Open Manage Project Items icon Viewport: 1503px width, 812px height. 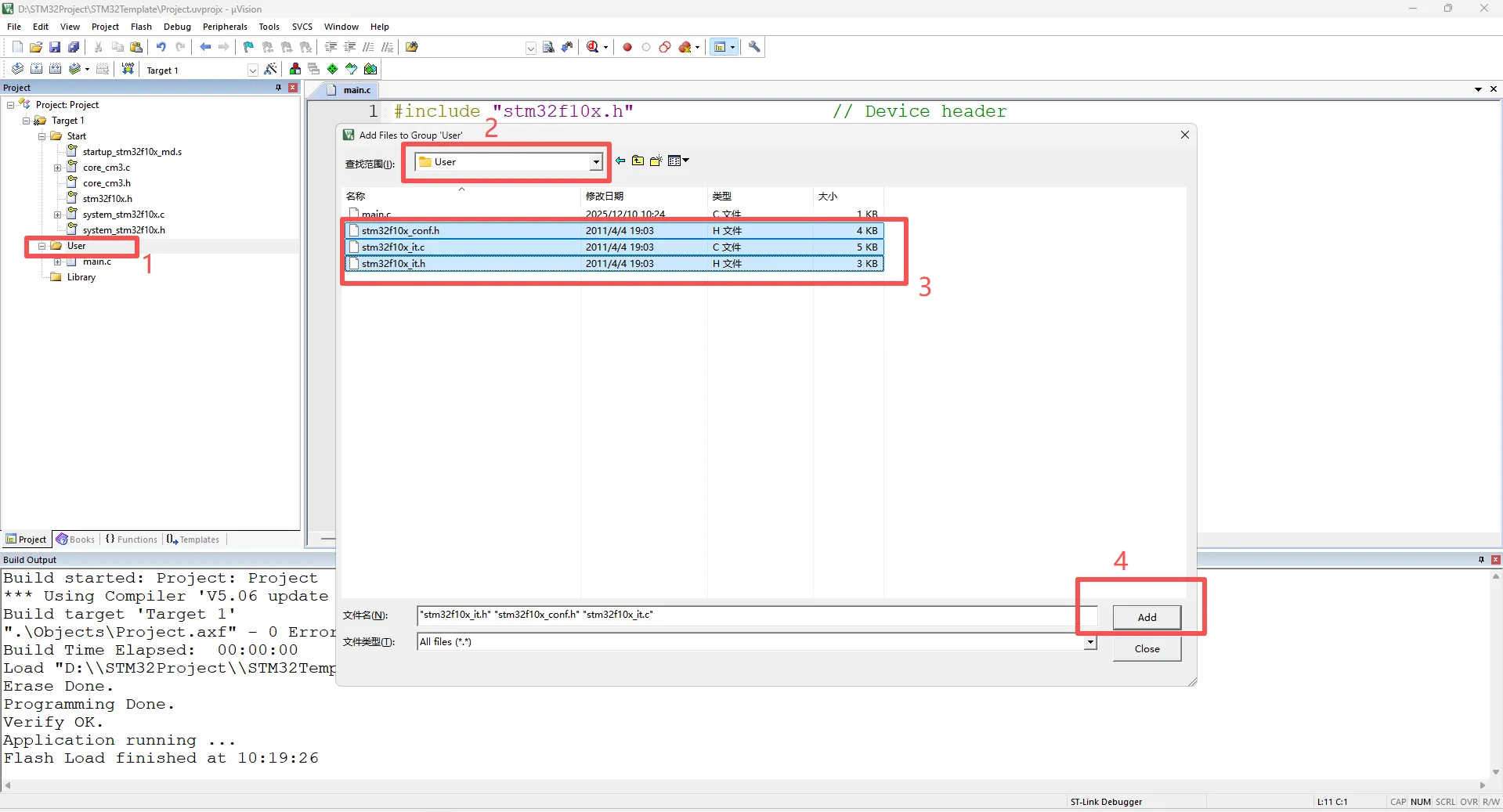(295, 69)
